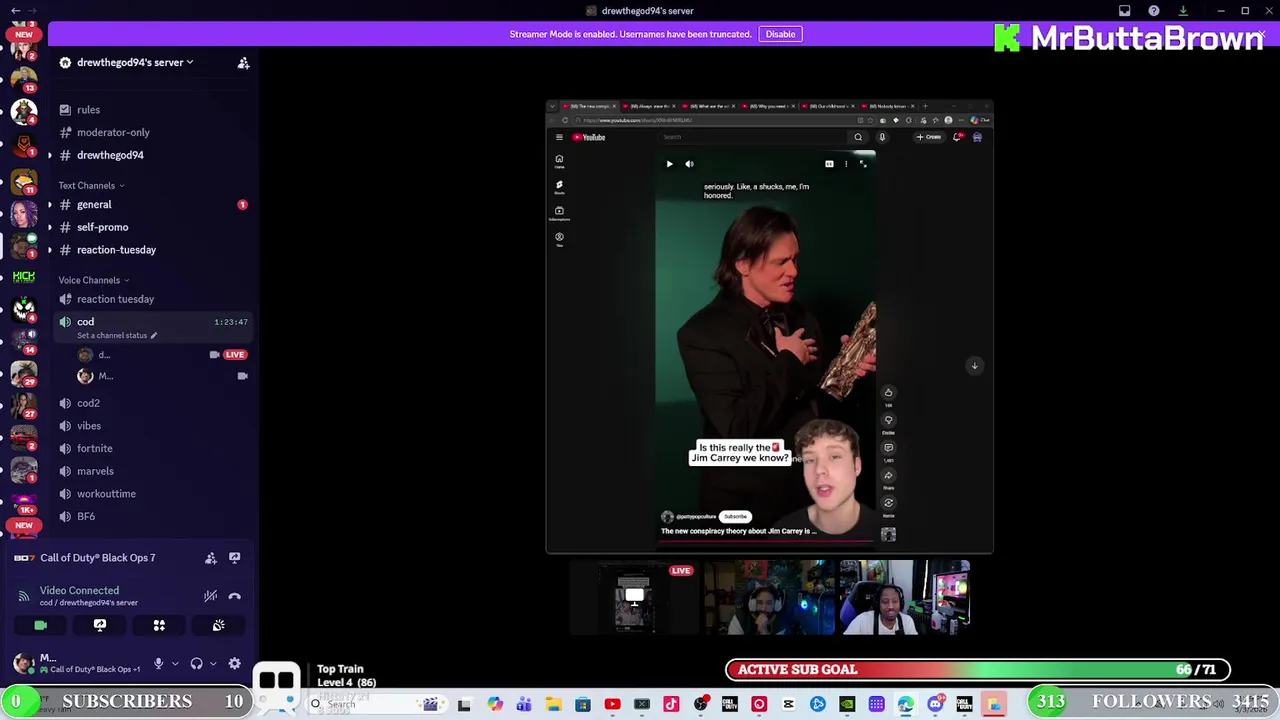Collapse the Voice Channels category
Screen dimensions: 1280x720
pos(93,280)
